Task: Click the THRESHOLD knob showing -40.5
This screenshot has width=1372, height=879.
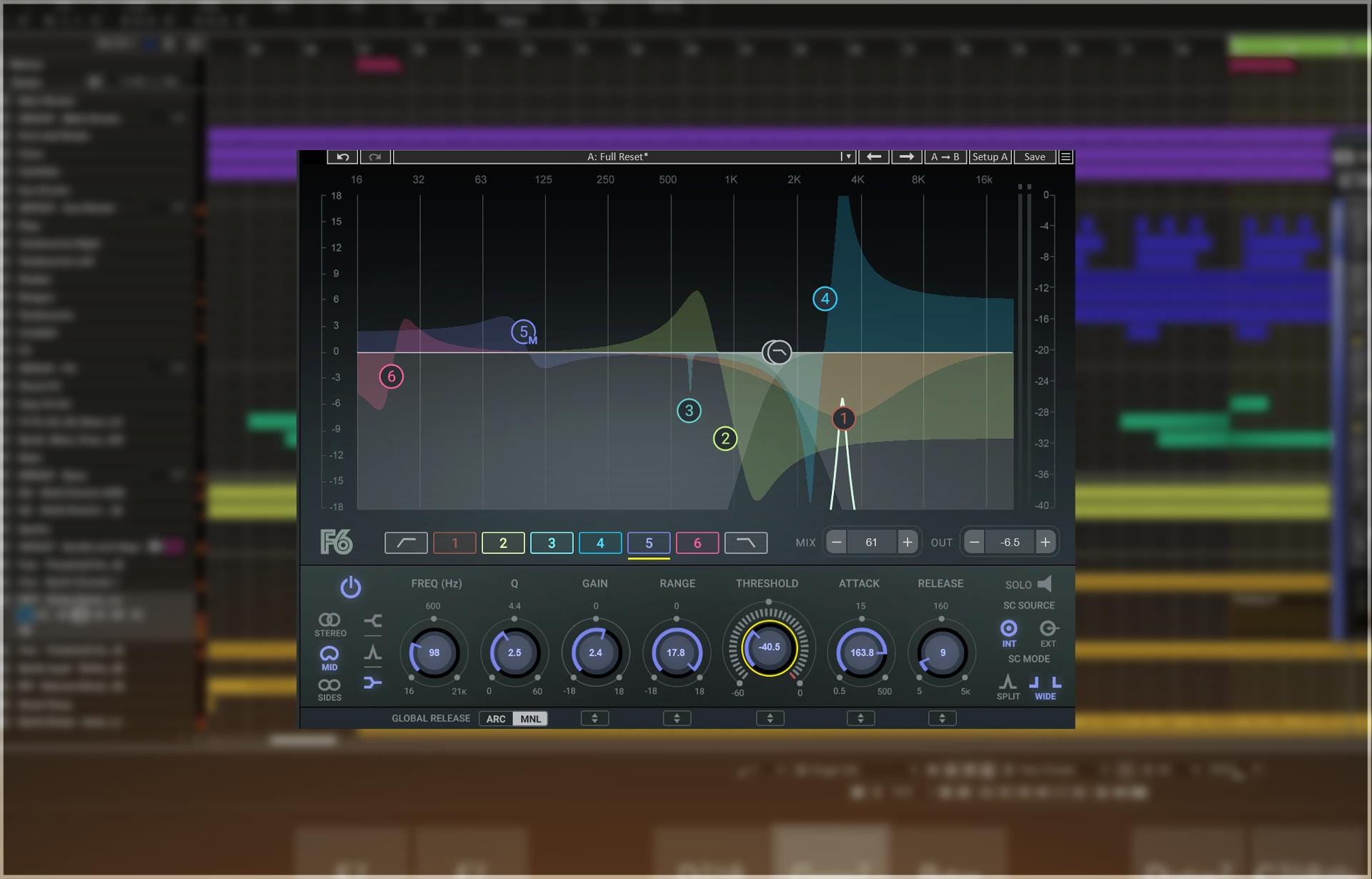Action: [x=769, y=647]
